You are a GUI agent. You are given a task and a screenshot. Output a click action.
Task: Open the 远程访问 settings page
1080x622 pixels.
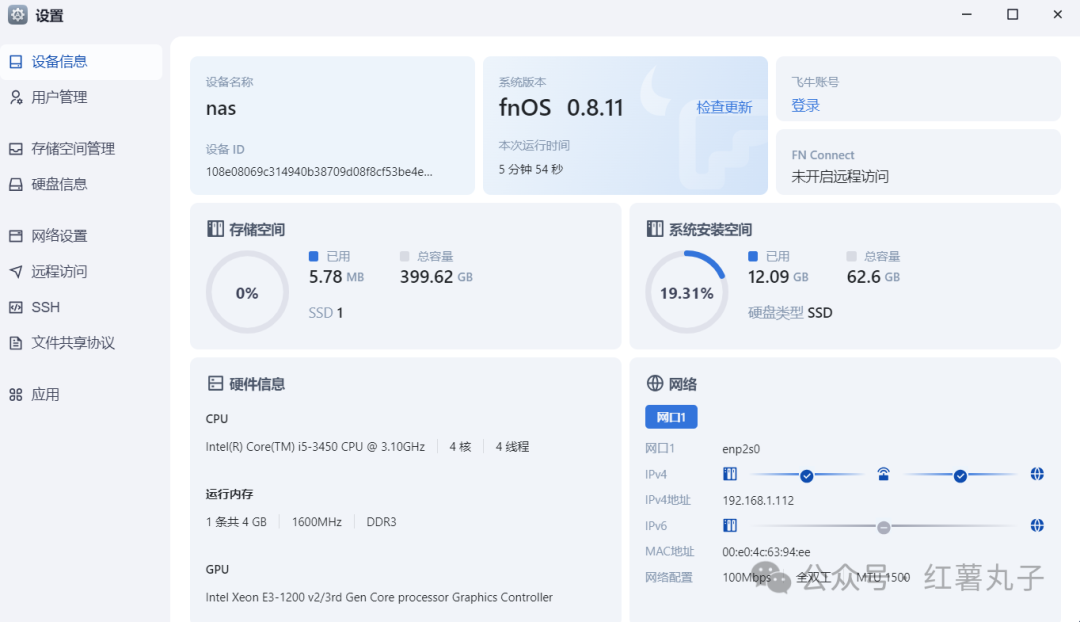[x=81, y=271]
